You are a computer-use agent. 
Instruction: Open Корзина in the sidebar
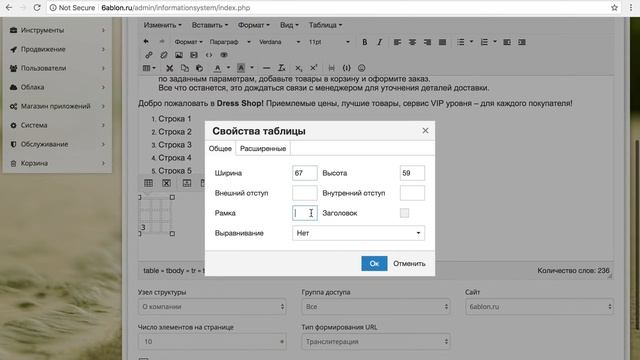coord(57,163)
